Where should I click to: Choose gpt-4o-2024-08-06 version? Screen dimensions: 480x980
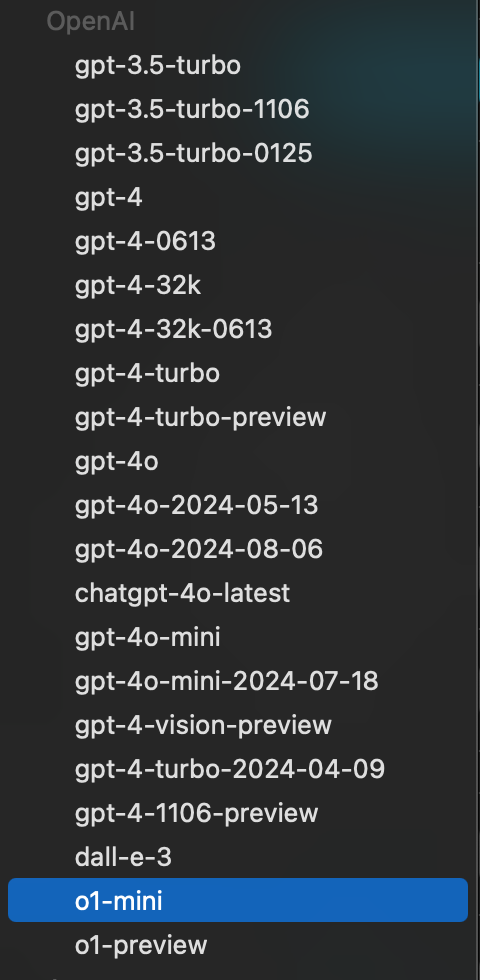238,549
